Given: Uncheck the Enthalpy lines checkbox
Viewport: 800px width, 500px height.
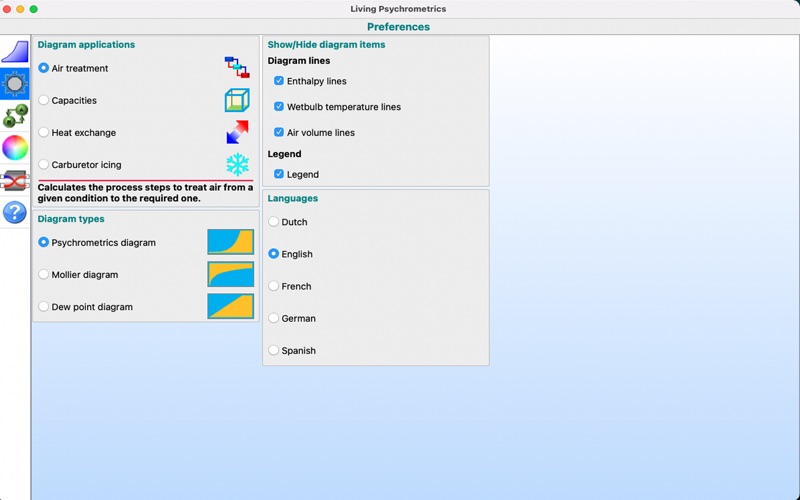Looking at the screenshot, I should (279, 81).
